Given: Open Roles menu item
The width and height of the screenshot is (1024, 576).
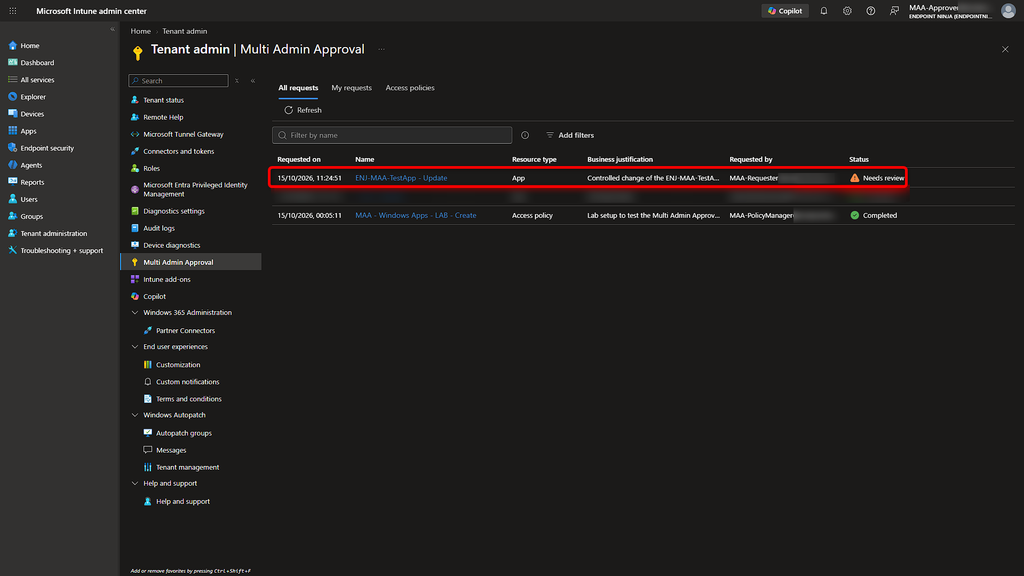Looking at the screenshot, I should point(152,168).
